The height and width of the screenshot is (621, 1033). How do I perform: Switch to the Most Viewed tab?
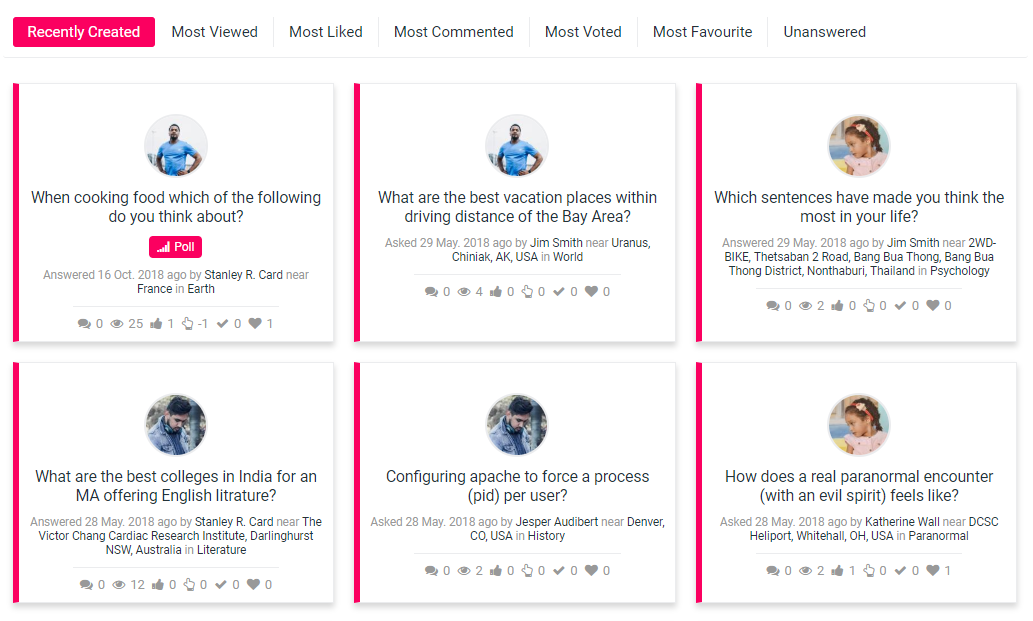(x=214, y=32)
